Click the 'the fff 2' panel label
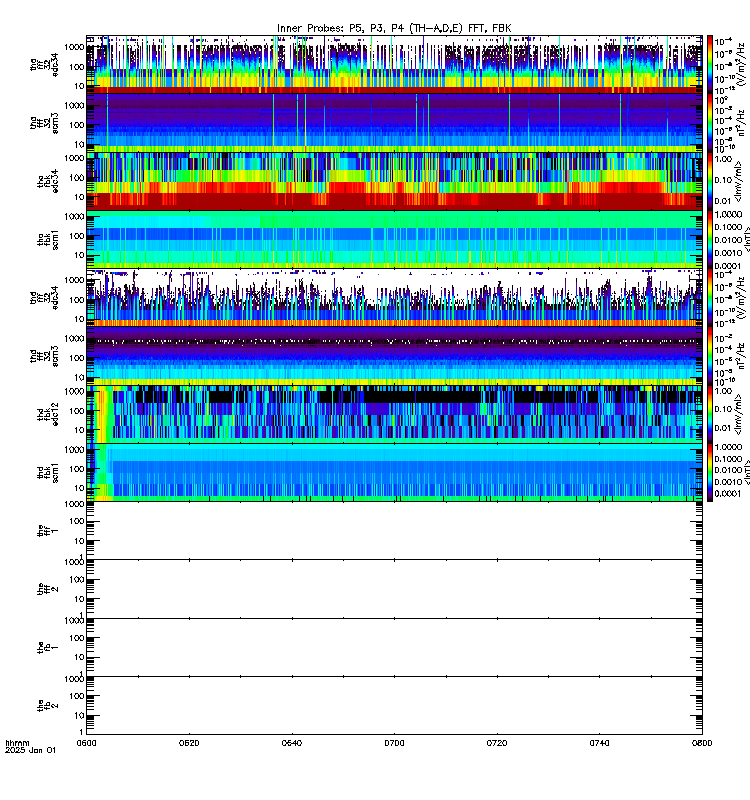Image resolution: width=750 pixels, height=800 pixels. click(x=48, y=589)
